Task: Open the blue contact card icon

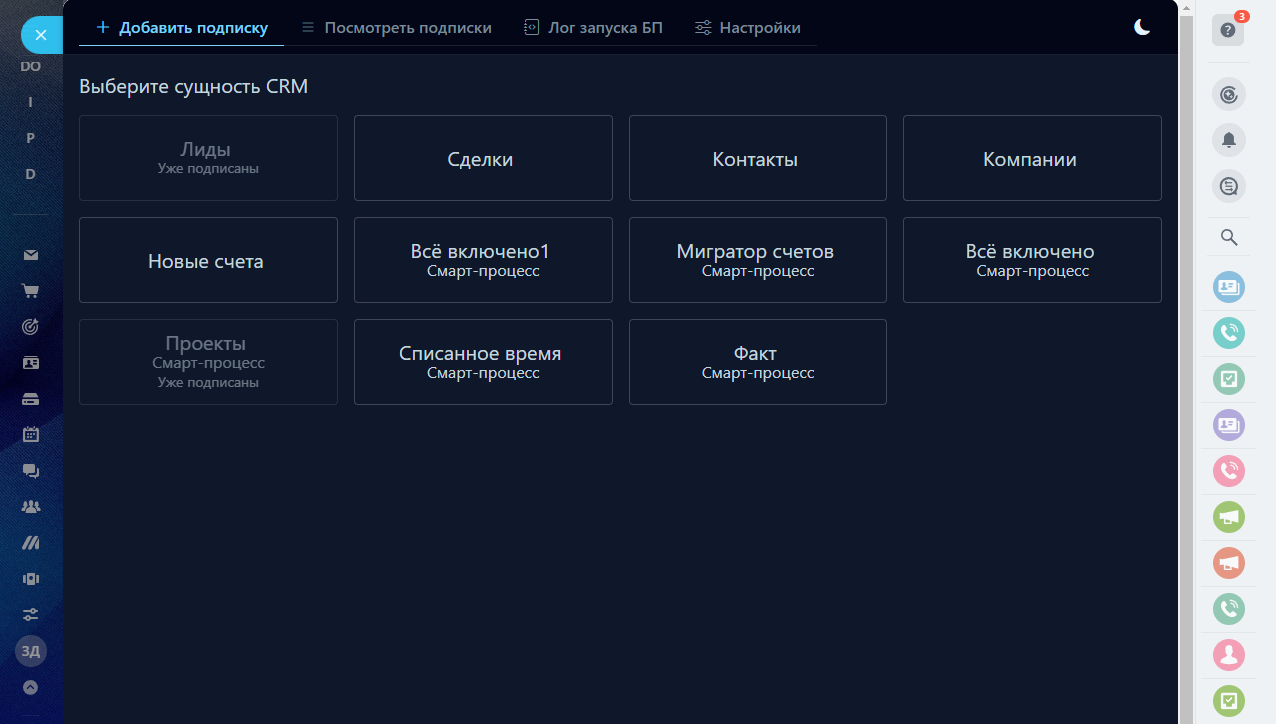Action: point(1228,287)
